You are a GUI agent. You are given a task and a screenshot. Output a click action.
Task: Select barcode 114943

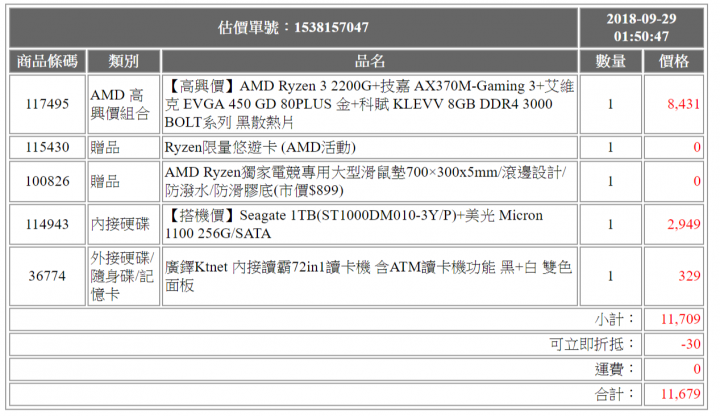(x=47, y=225)
